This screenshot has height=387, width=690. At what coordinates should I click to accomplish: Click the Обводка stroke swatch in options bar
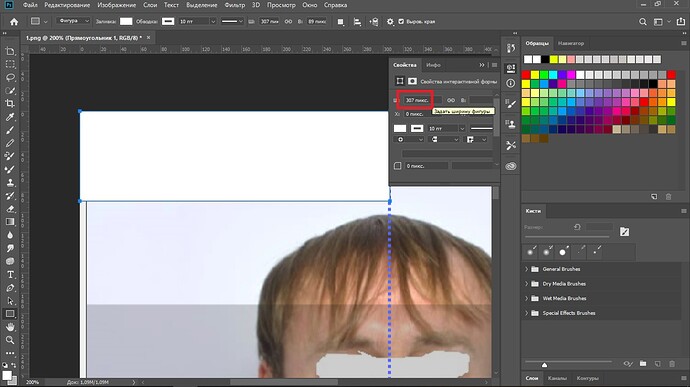click(168, 21)
